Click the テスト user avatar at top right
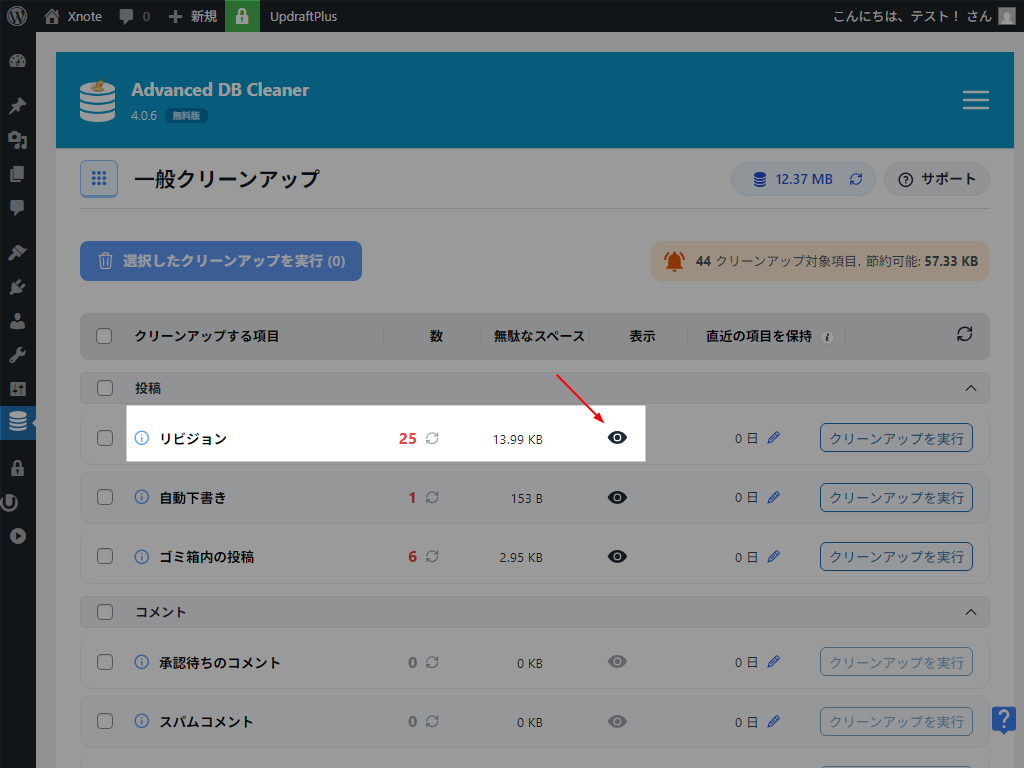 click(1005, 16)
